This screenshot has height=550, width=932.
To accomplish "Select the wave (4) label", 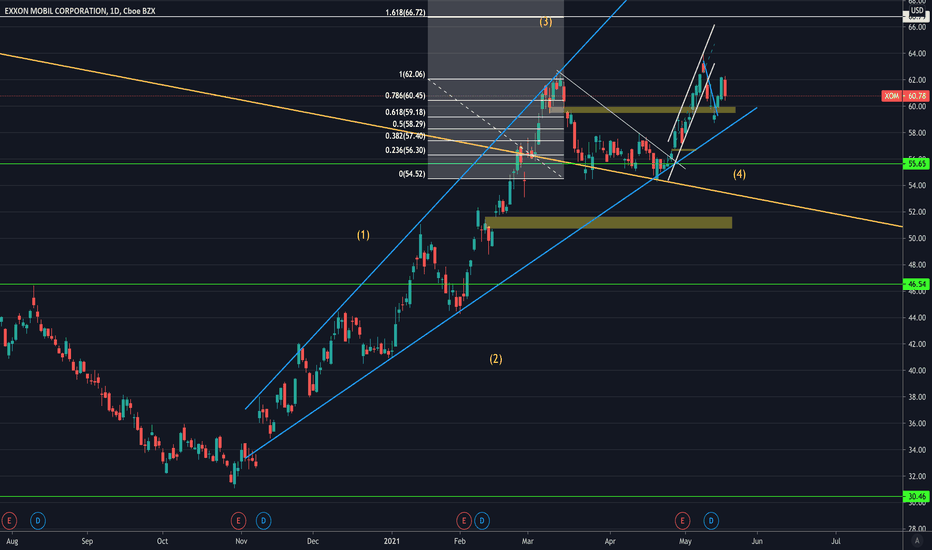I will coord(739,174).
